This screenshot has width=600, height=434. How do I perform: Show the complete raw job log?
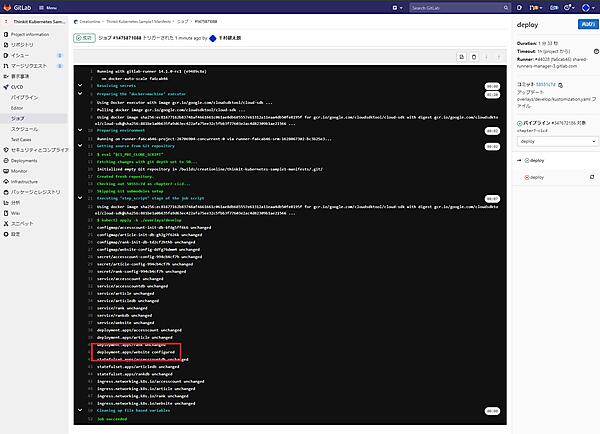click(461, 57)
